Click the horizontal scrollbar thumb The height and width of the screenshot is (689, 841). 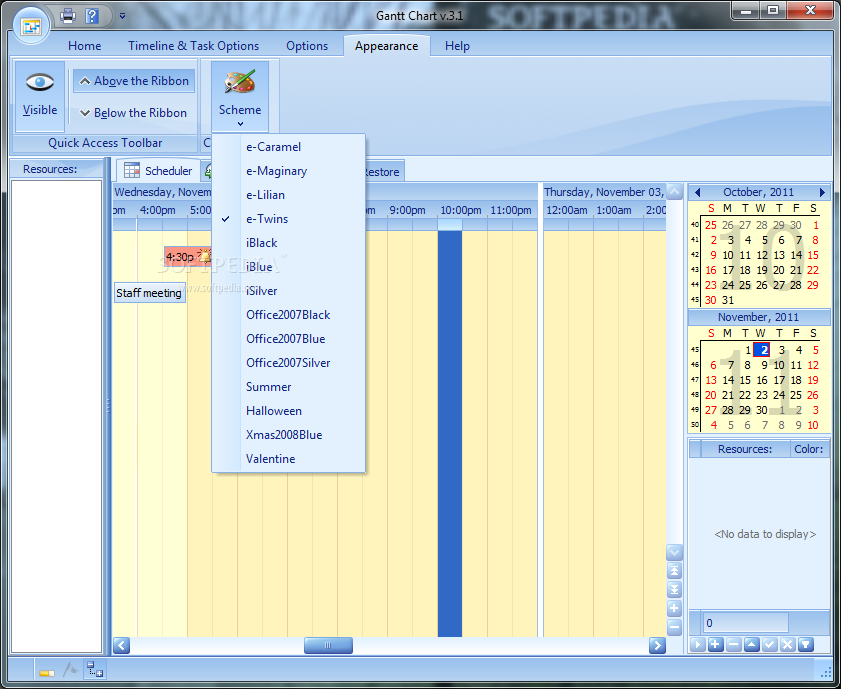pos(328,645)
